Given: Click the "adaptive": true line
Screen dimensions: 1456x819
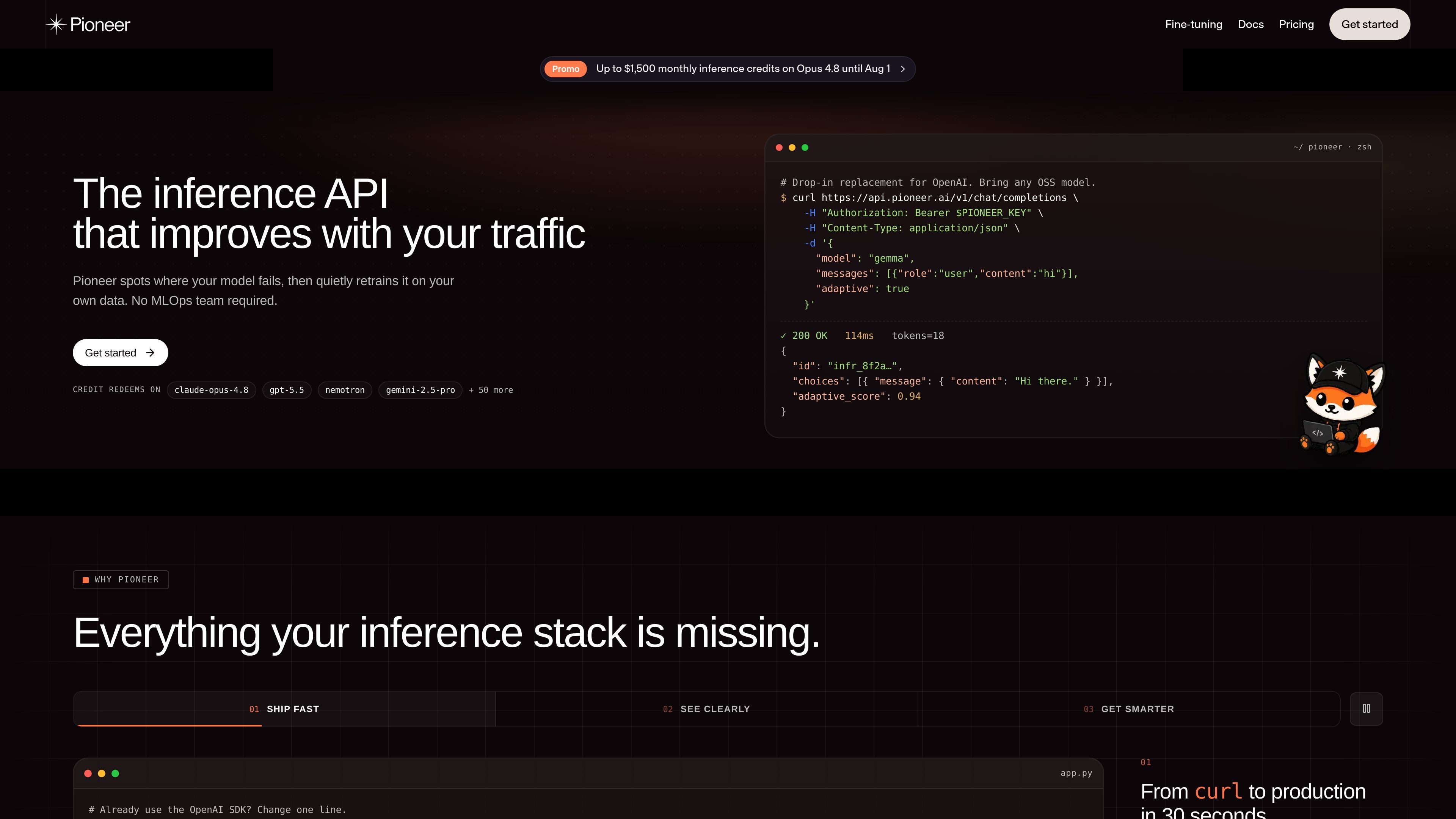Looking at the screenshot, I should (863, 289).
